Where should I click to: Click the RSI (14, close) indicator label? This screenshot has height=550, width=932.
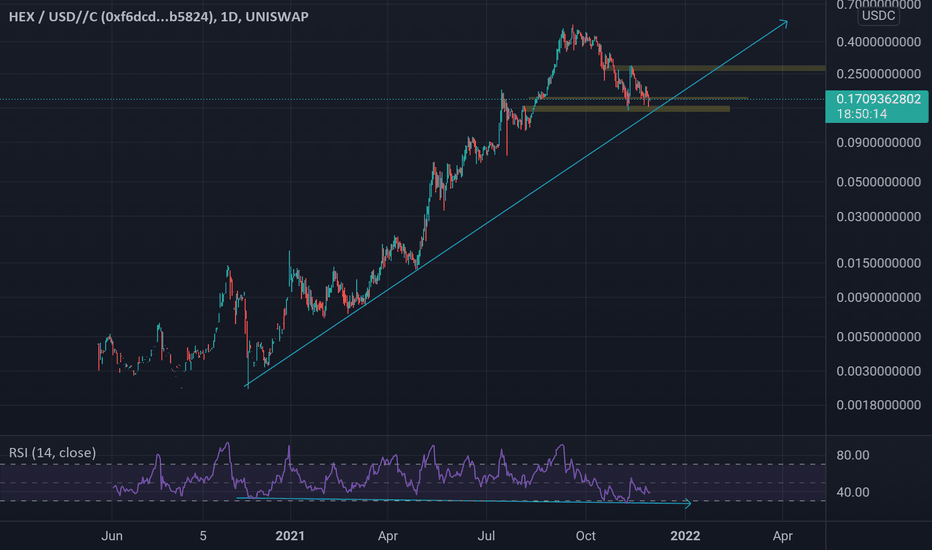52,452
